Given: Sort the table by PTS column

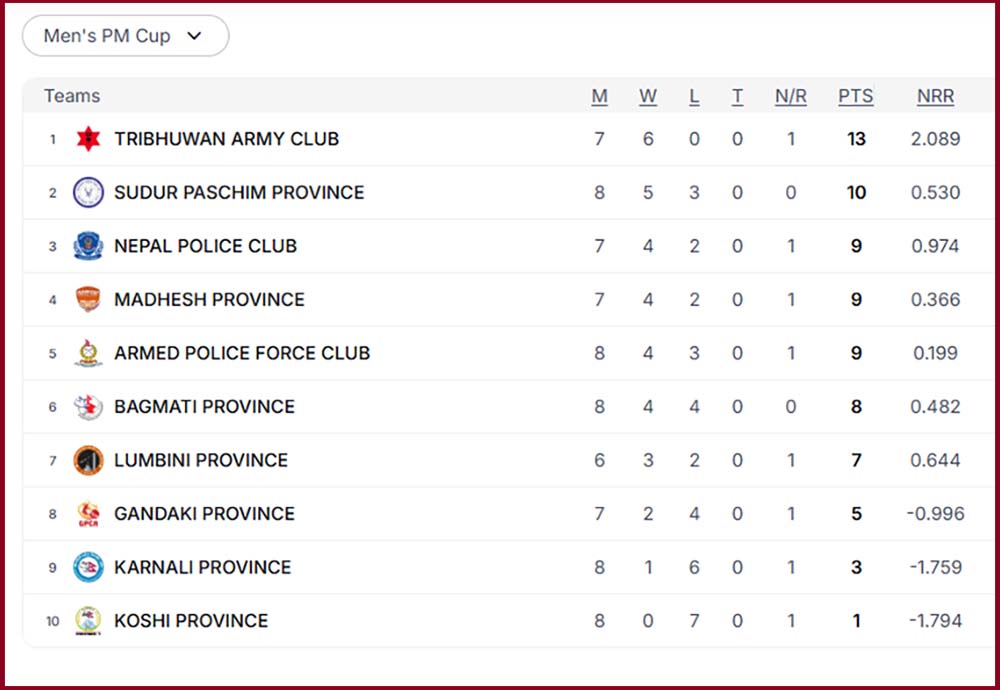Looking at the screenshot, I should [855, 96].
